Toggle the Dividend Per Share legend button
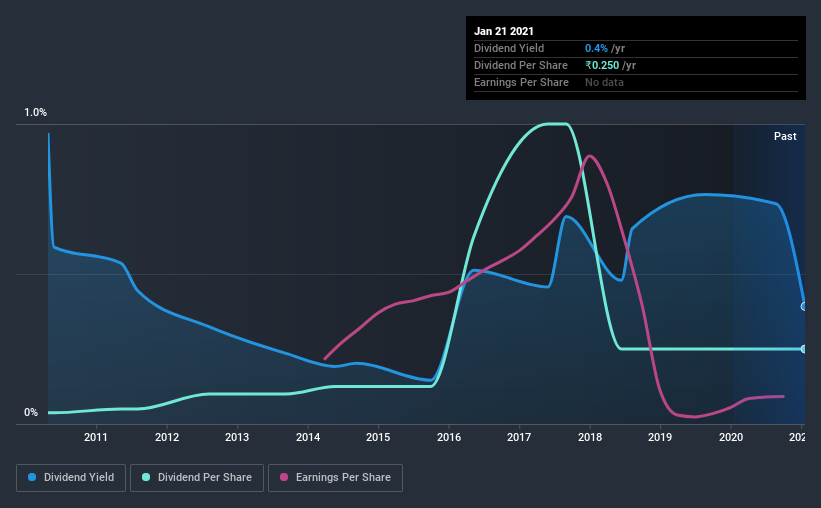This screenshot has width=821, height=508. 197,478
